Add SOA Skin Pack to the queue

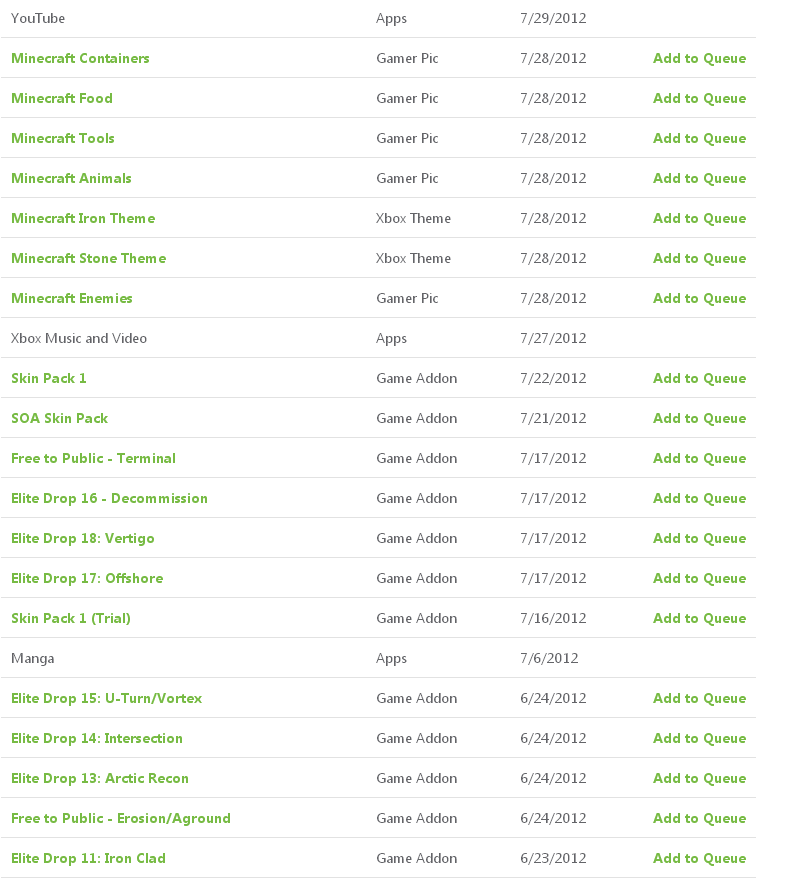(x=699, y=418)
